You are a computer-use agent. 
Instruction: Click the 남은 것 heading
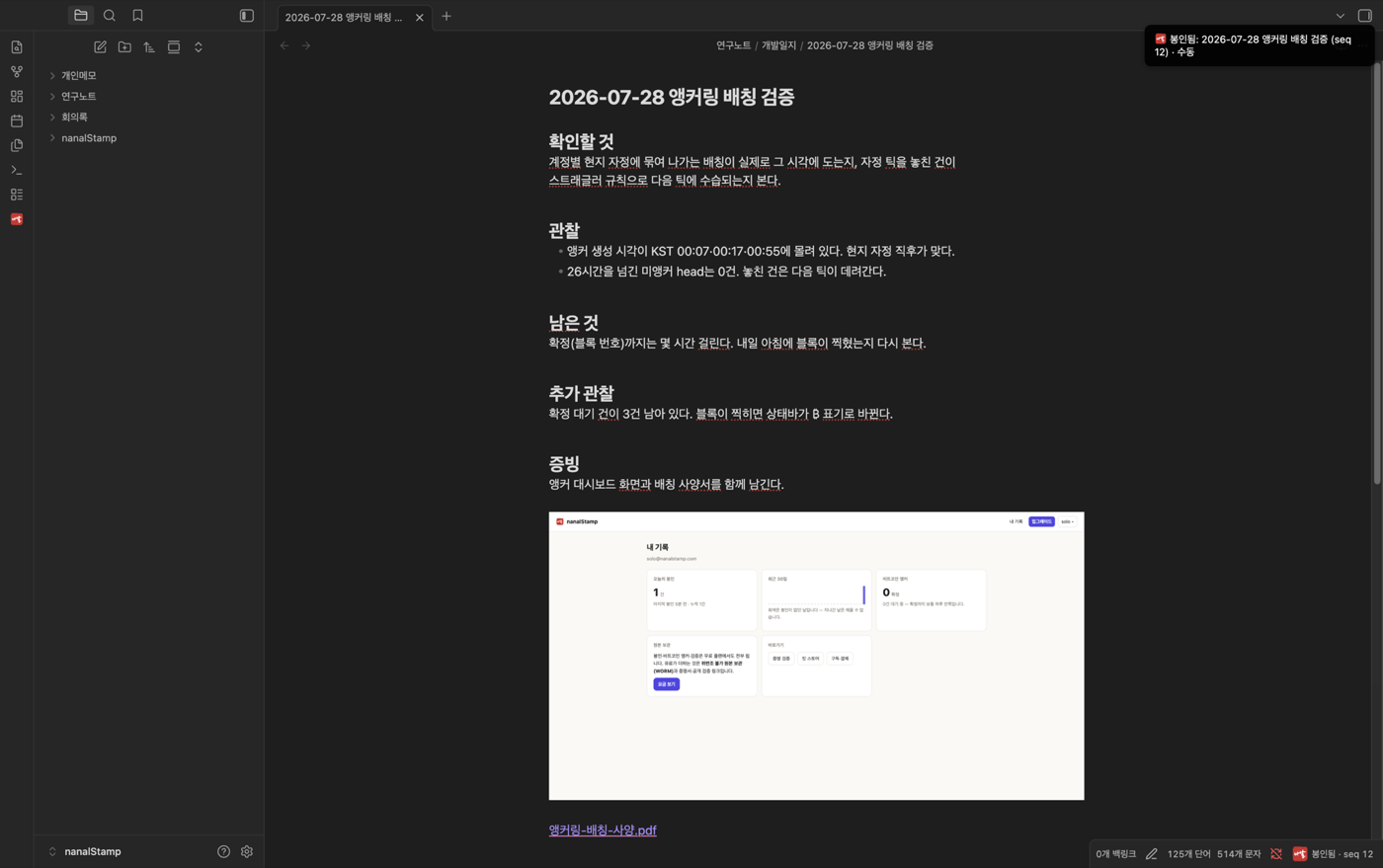click(x=573, y=322)
